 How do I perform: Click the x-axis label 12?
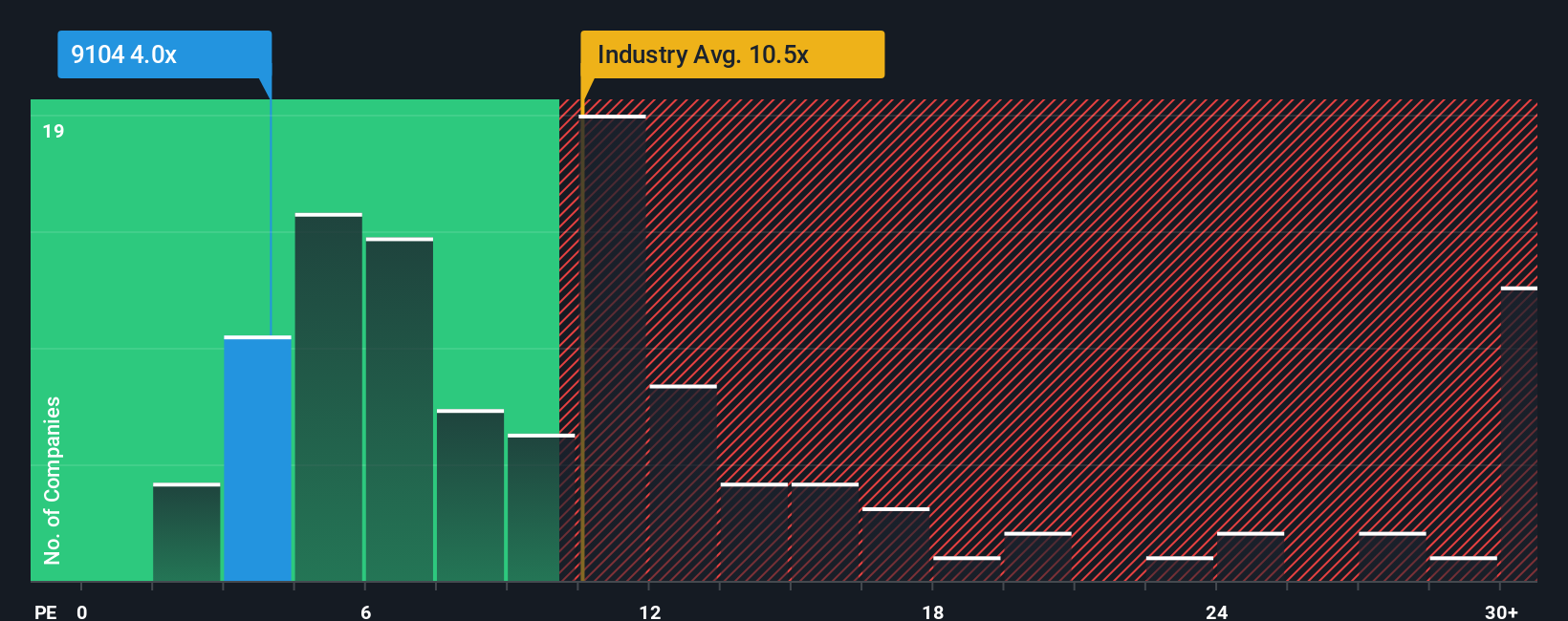point(649,611)
